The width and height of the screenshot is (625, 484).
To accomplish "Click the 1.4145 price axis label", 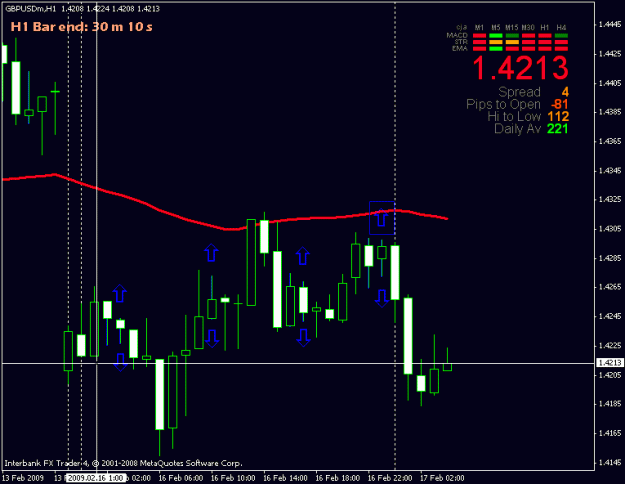I will tap(610, 462).
